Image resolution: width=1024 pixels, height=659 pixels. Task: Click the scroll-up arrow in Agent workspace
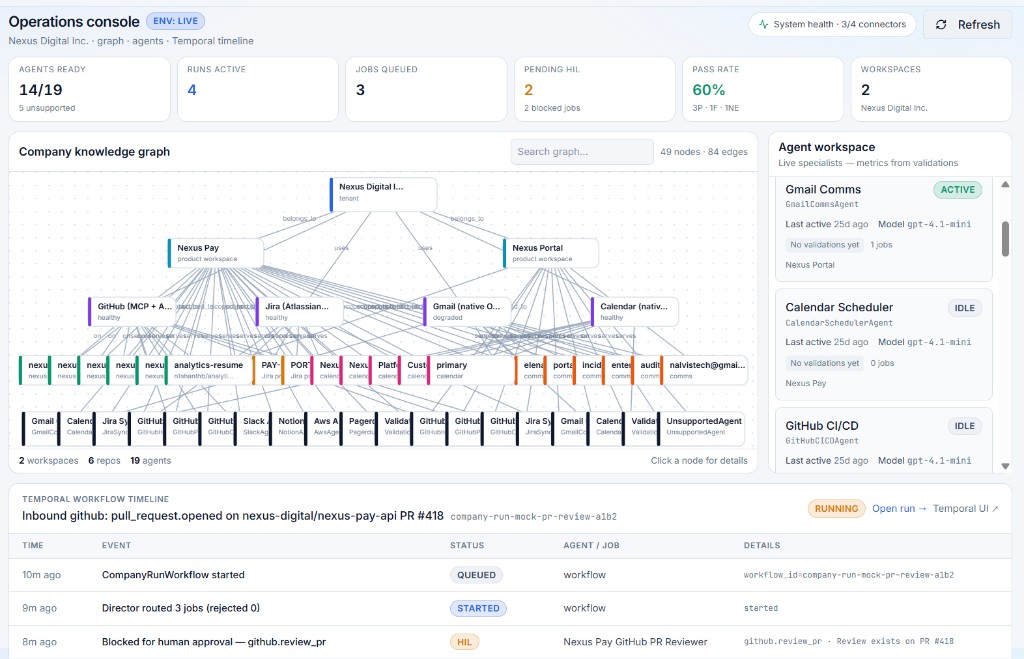point(1005,185)
